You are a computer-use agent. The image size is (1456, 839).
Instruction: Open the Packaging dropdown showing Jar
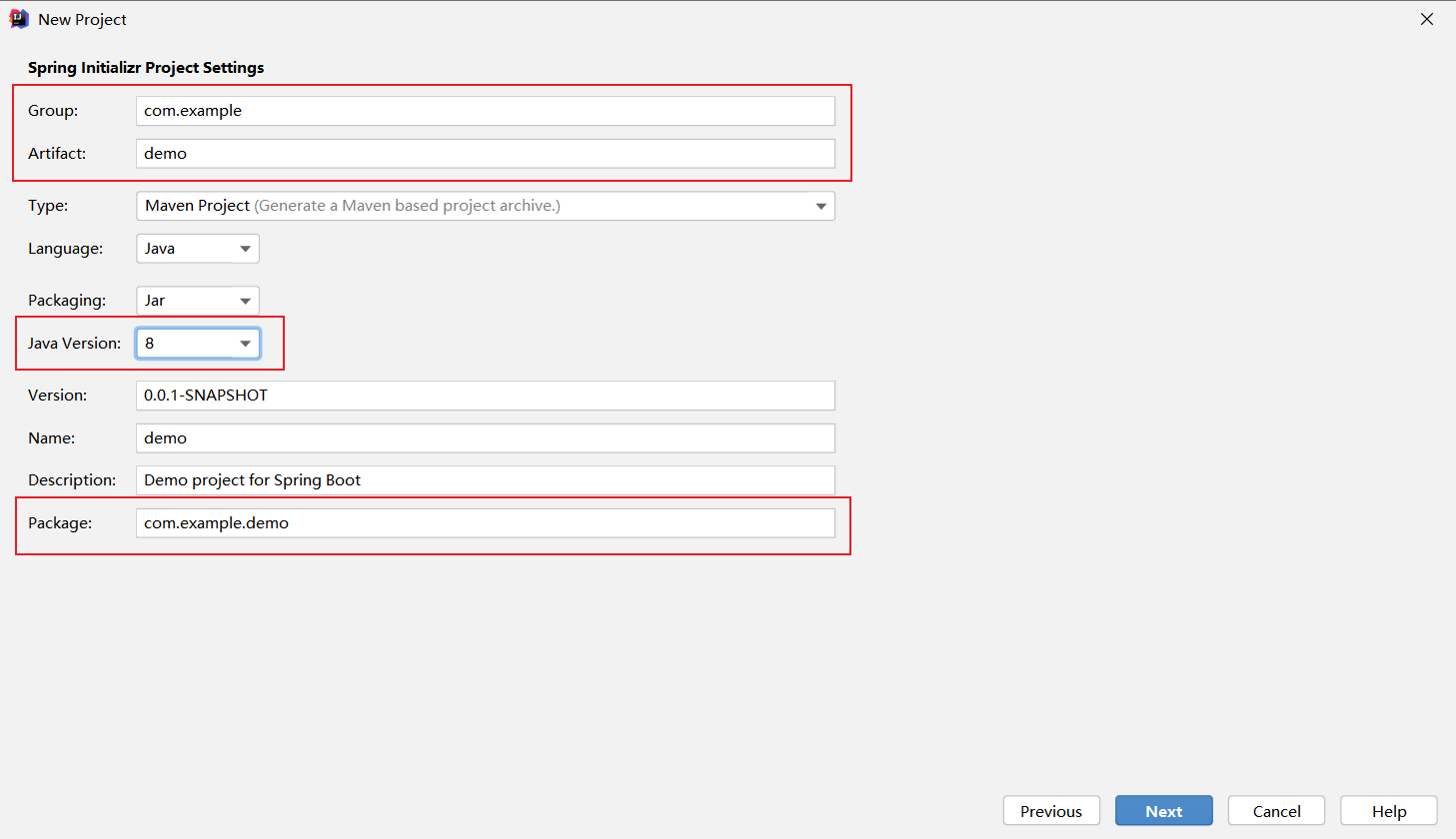198,301
